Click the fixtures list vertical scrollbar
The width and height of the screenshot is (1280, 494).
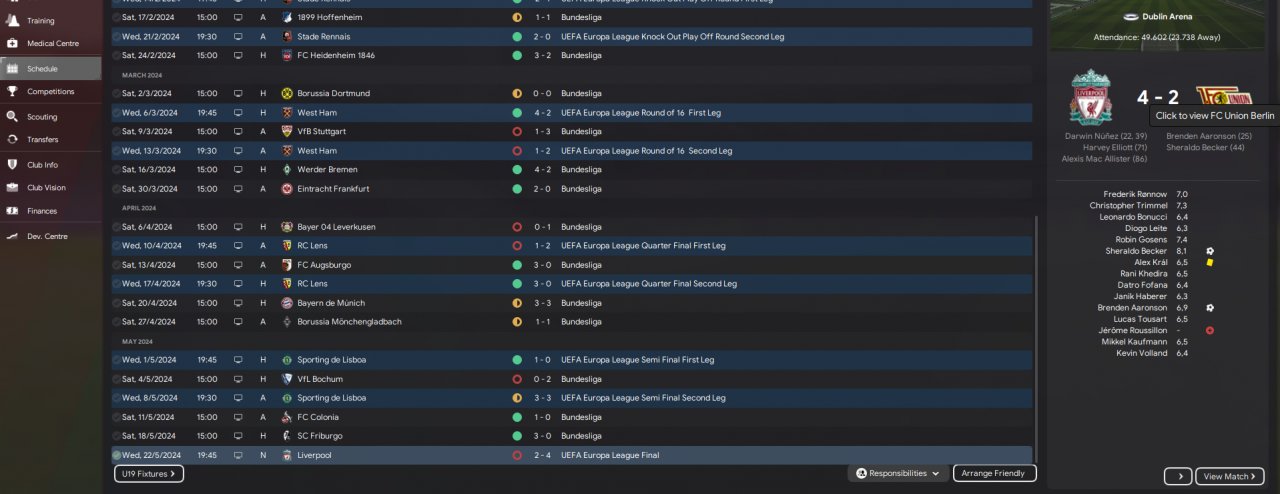[1039, 340]
